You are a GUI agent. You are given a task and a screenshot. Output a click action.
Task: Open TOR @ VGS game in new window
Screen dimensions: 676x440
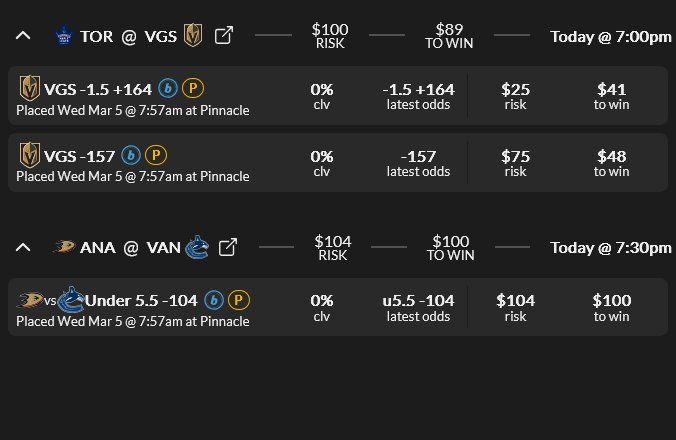pos(225,36)
